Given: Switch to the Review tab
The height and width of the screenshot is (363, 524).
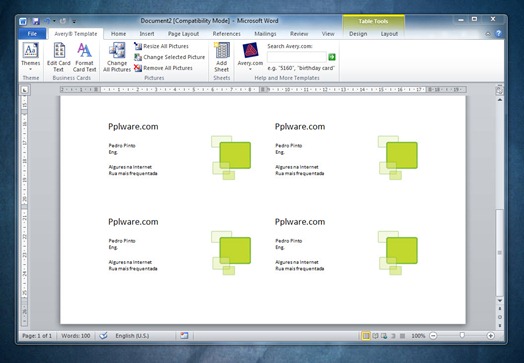Looking at the screenshot, I should point(299,34).
